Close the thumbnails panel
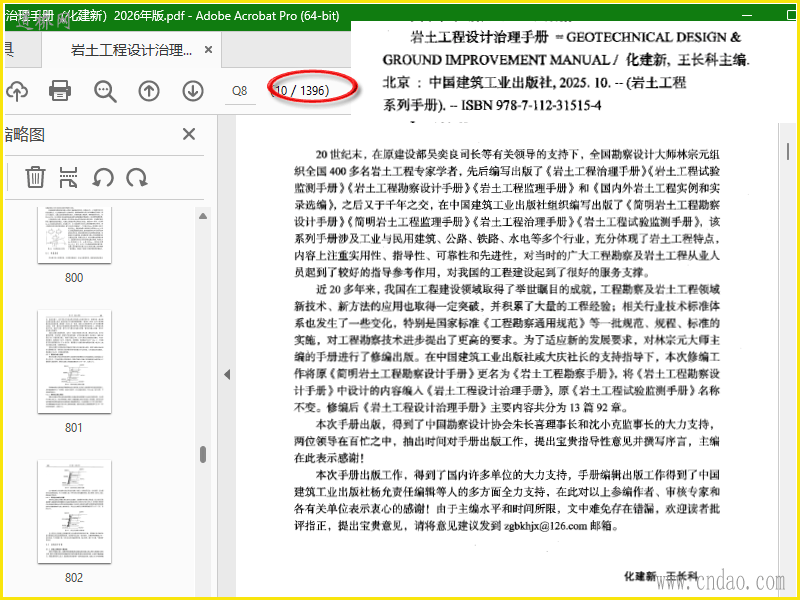The height and width of the screenshot is (600, 800). (189, 134)
